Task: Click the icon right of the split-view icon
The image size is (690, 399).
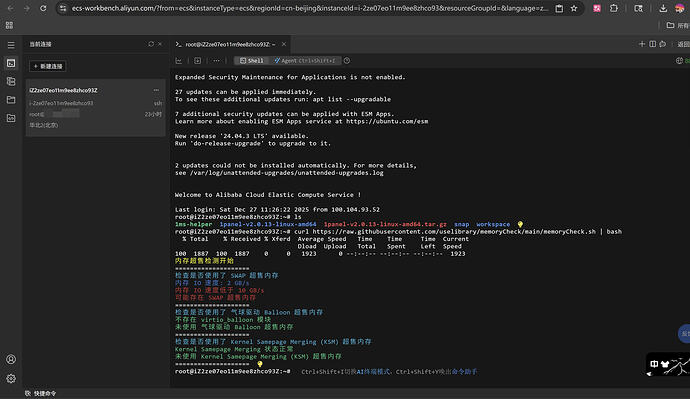Action: pyautogui.click(x=663, y=44)
